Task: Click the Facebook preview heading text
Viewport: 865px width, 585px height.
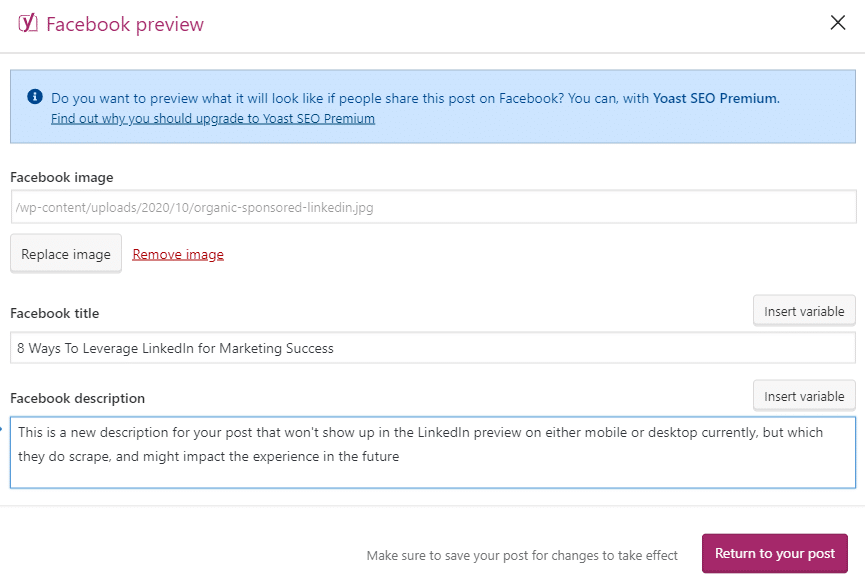Action: [125, 24]
